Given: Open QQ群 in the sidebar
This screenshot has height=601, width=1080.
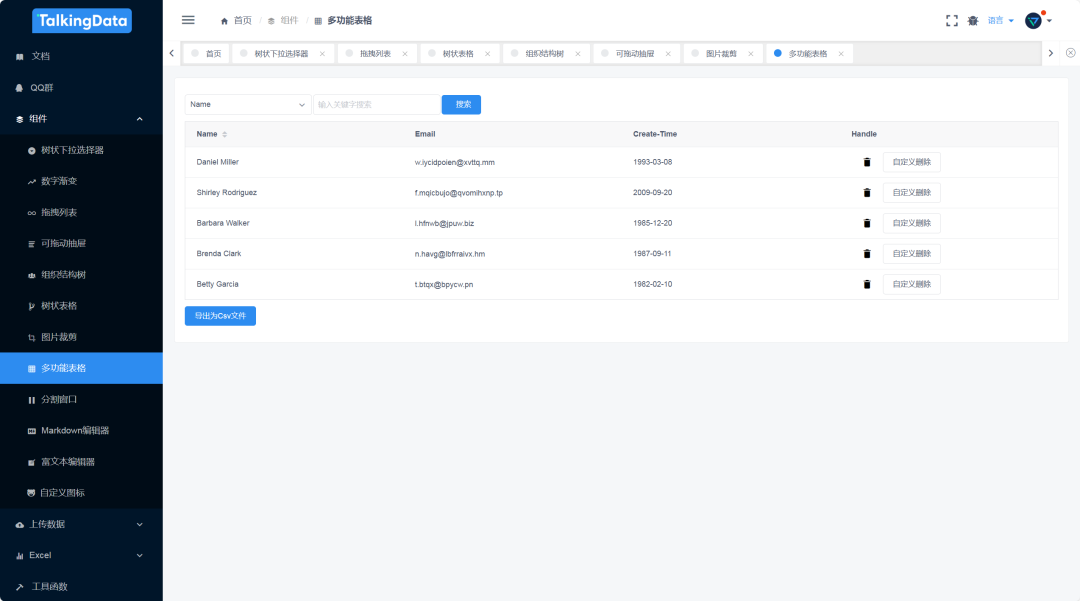Looking at the screenshot, I should pyautogui.click(x=81, y=87).
